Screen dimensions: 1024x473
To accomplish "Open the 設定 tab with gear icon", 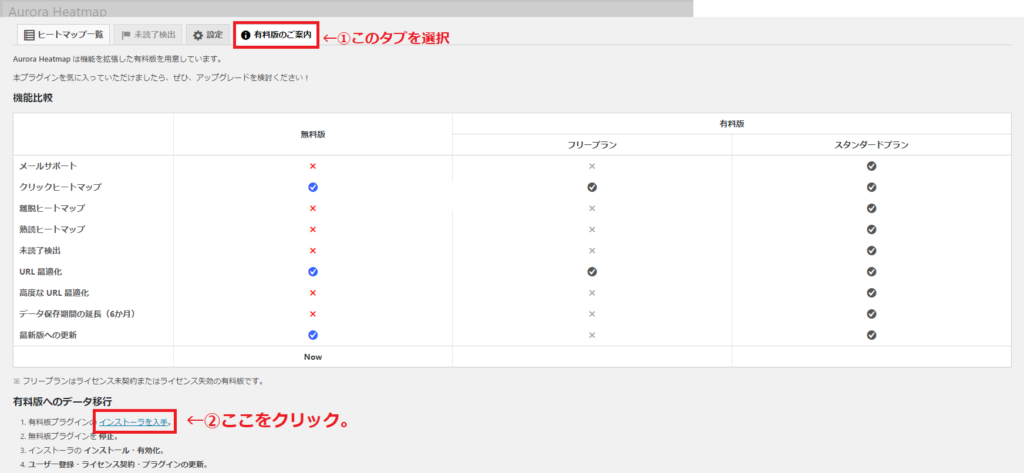I will 207,35.
